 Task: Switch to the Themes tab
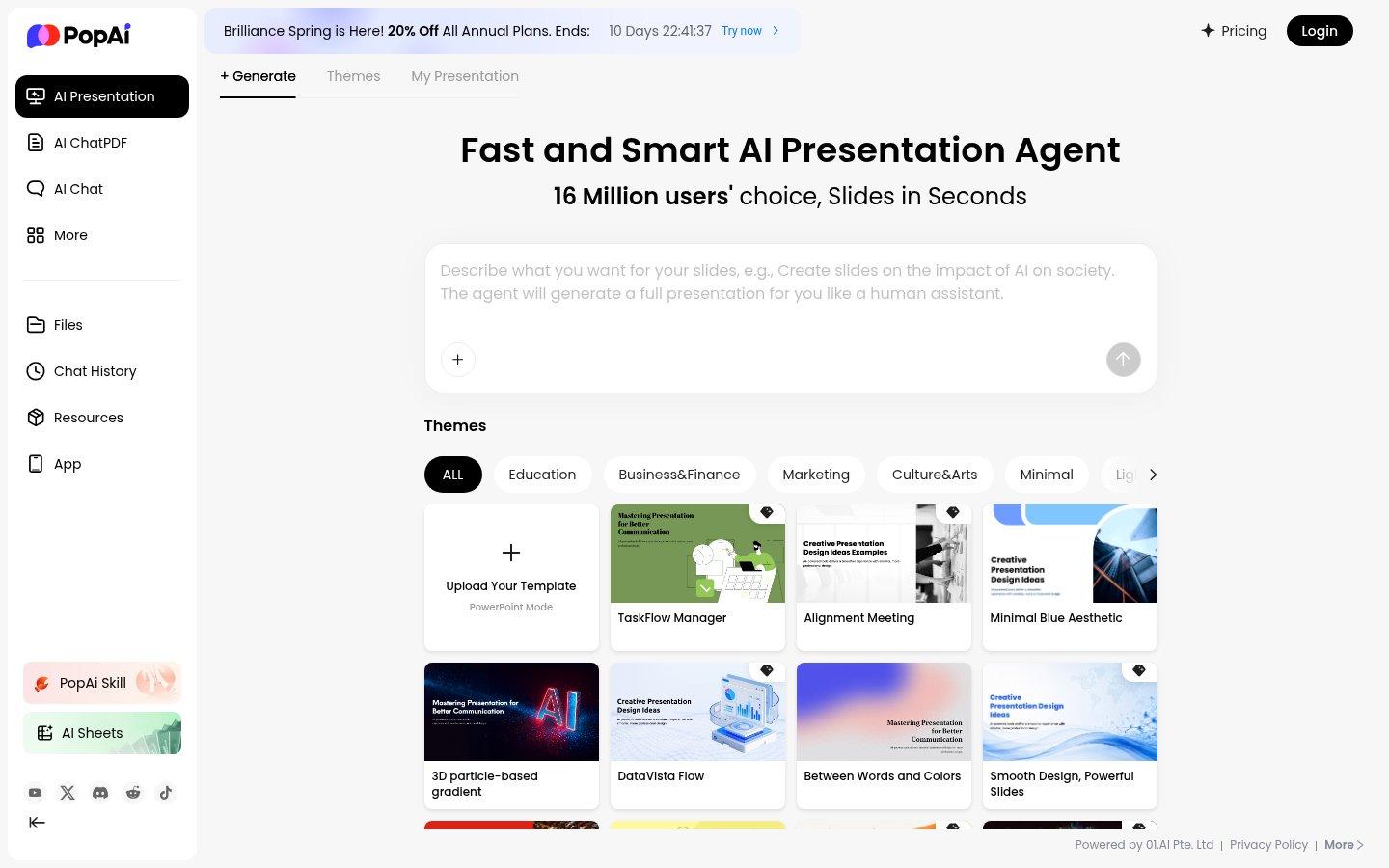pos(353,76)
